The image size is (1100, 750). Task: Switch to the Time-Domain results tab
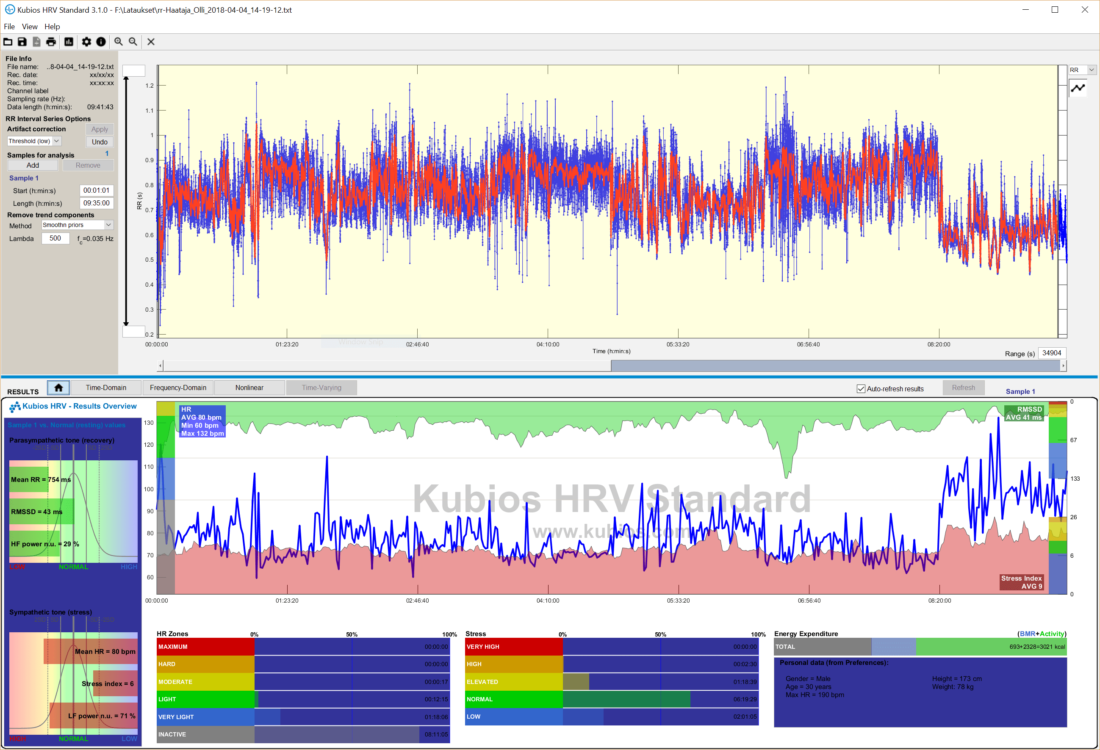click(x=106, y=387)
